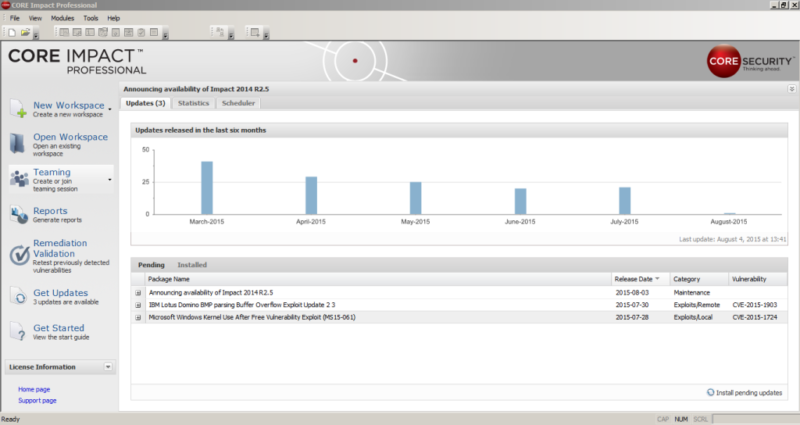Click the Core Security logo

pos(749,61)
